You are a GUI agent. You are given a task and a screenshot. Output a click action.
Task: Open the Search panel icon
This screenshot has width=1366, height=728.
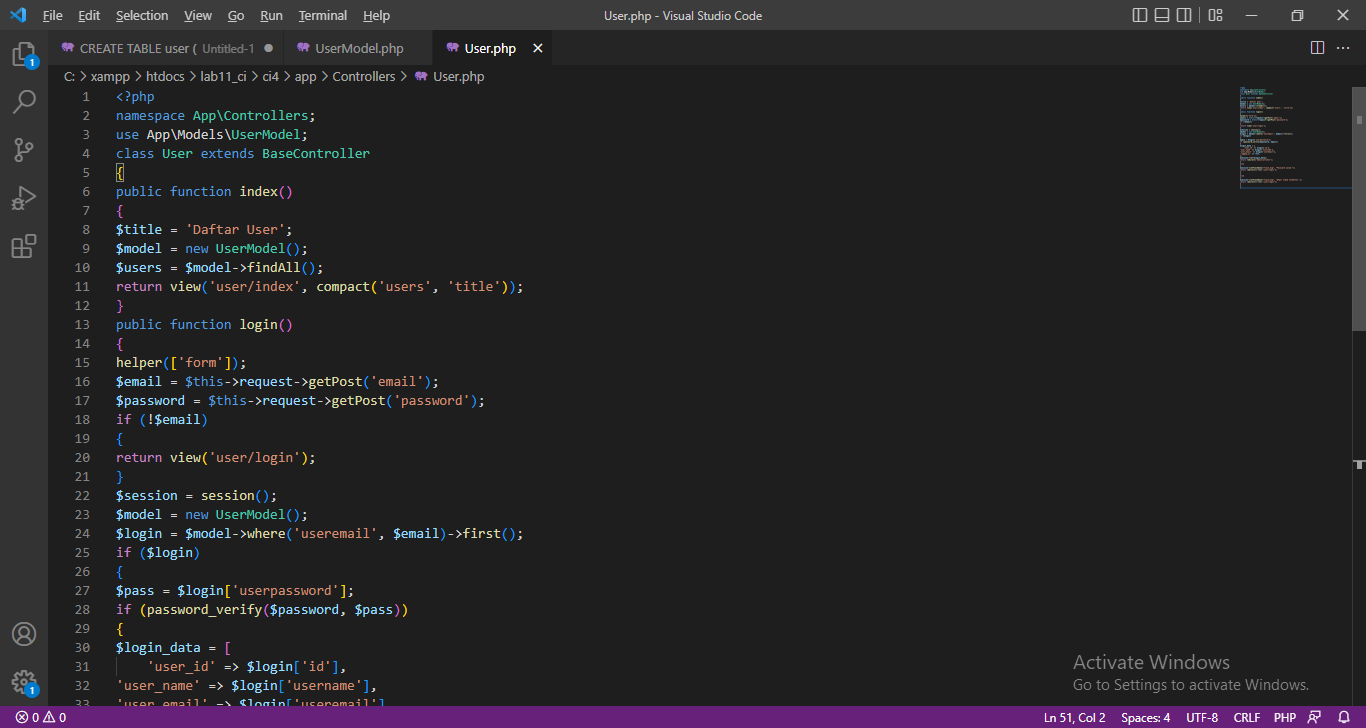pyautogui.click(x=24, y=101)
